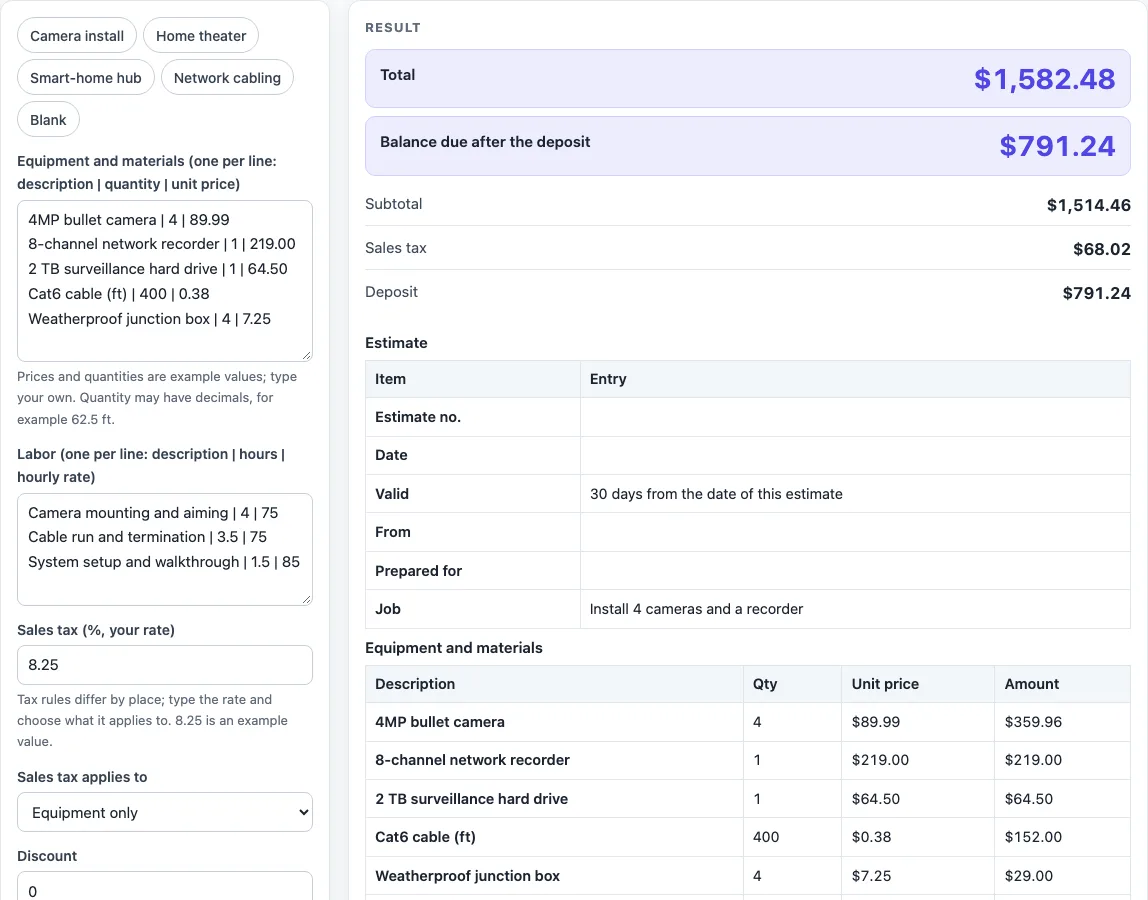The width and height of the screenshot is (1148, 900).
Task: Select the Smart-home hub preset
Action: (86, 78)
